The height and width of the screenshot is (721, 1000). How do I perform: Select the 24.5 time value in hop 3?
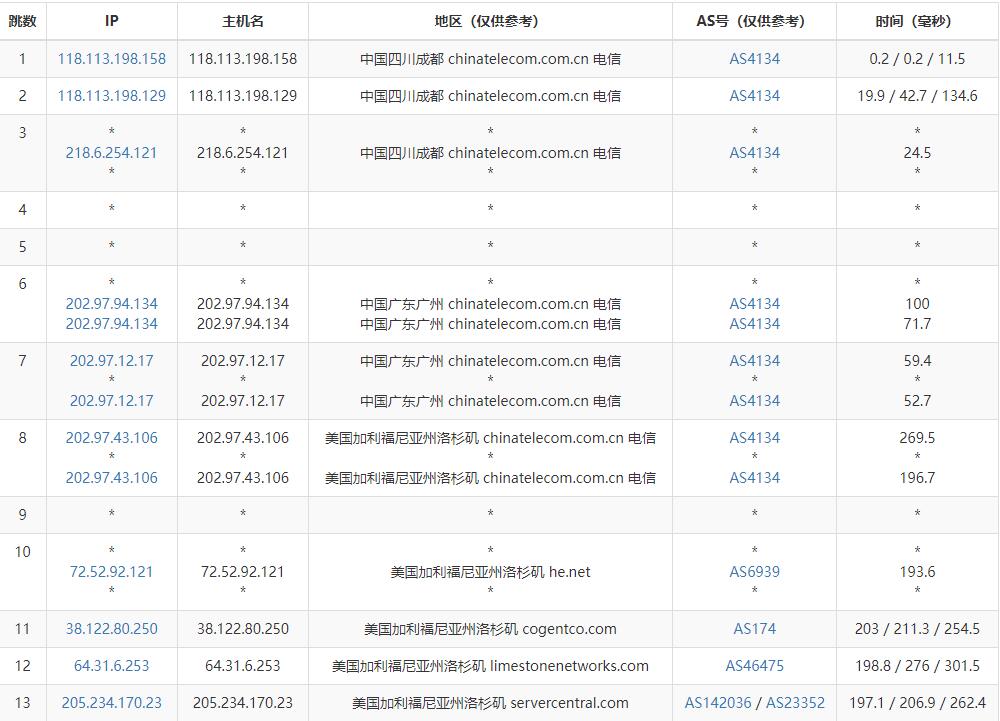[917, 152]
